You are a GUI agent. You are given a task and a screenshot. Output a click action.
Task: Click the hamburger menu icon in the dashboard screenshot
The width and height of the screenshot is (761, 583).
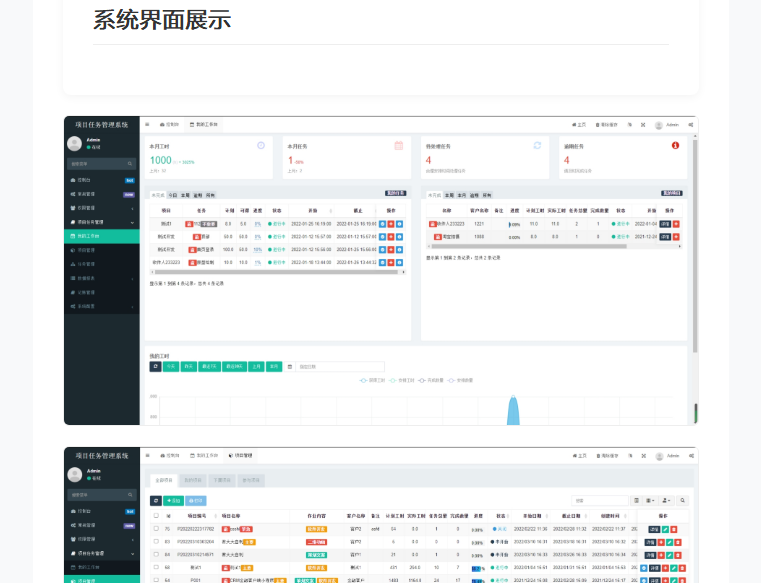147,125
